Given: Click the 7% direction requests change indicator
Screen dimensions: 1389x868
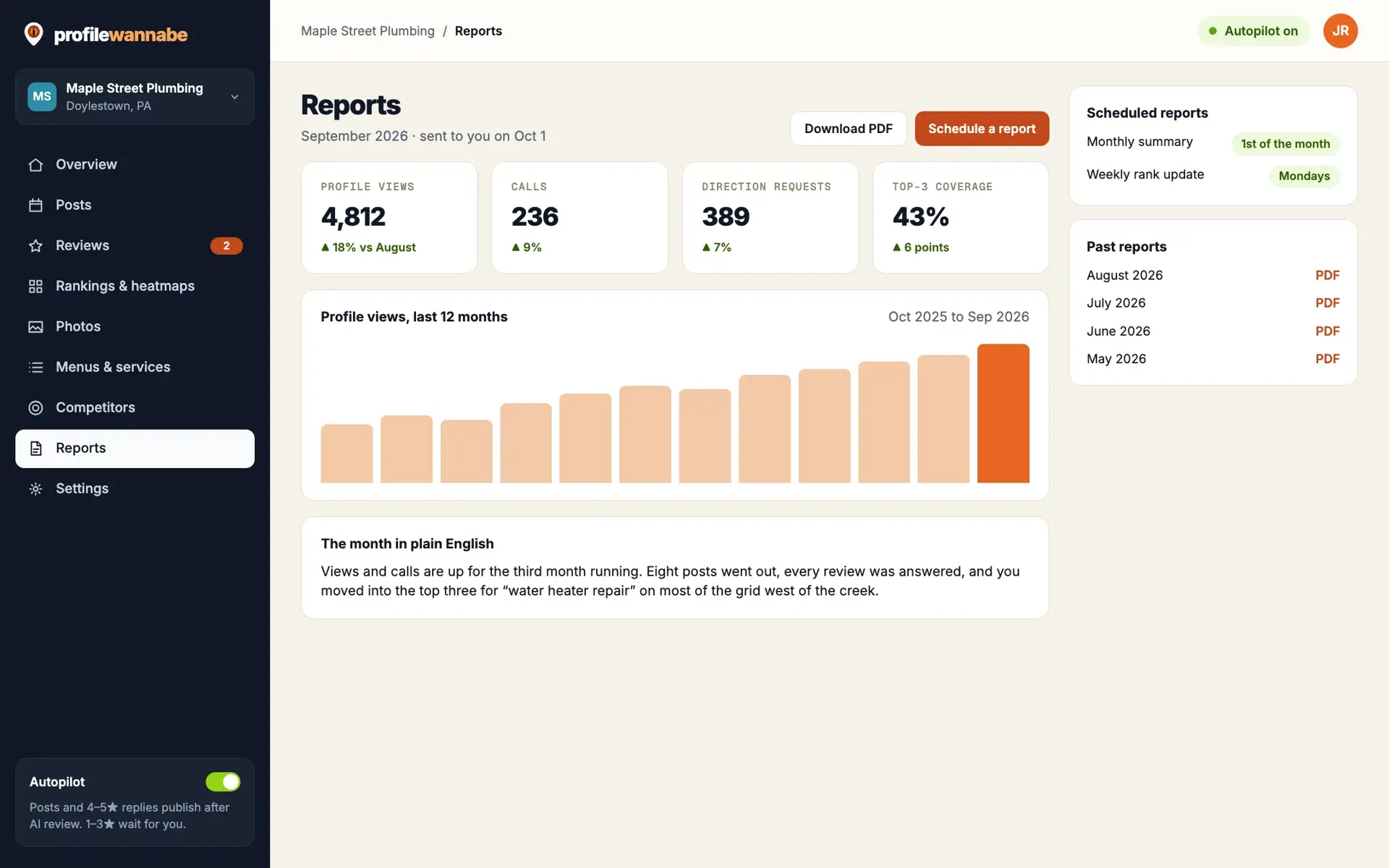Looking at the screenshot, I should point(717,247).
